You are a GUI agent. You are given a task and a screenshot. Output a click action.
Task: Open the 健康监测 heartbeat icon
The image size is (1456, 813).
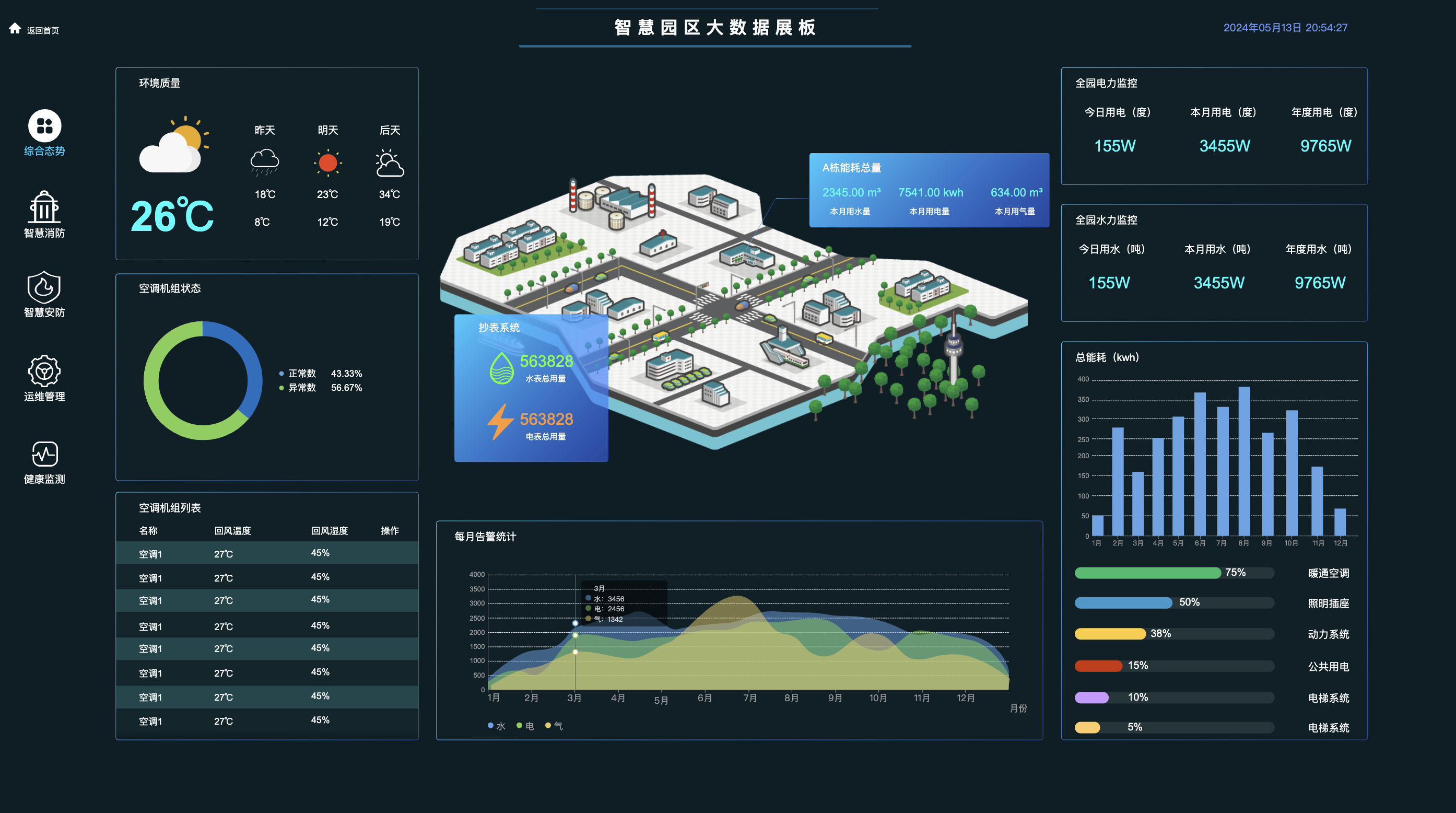(x=44, y=454)
